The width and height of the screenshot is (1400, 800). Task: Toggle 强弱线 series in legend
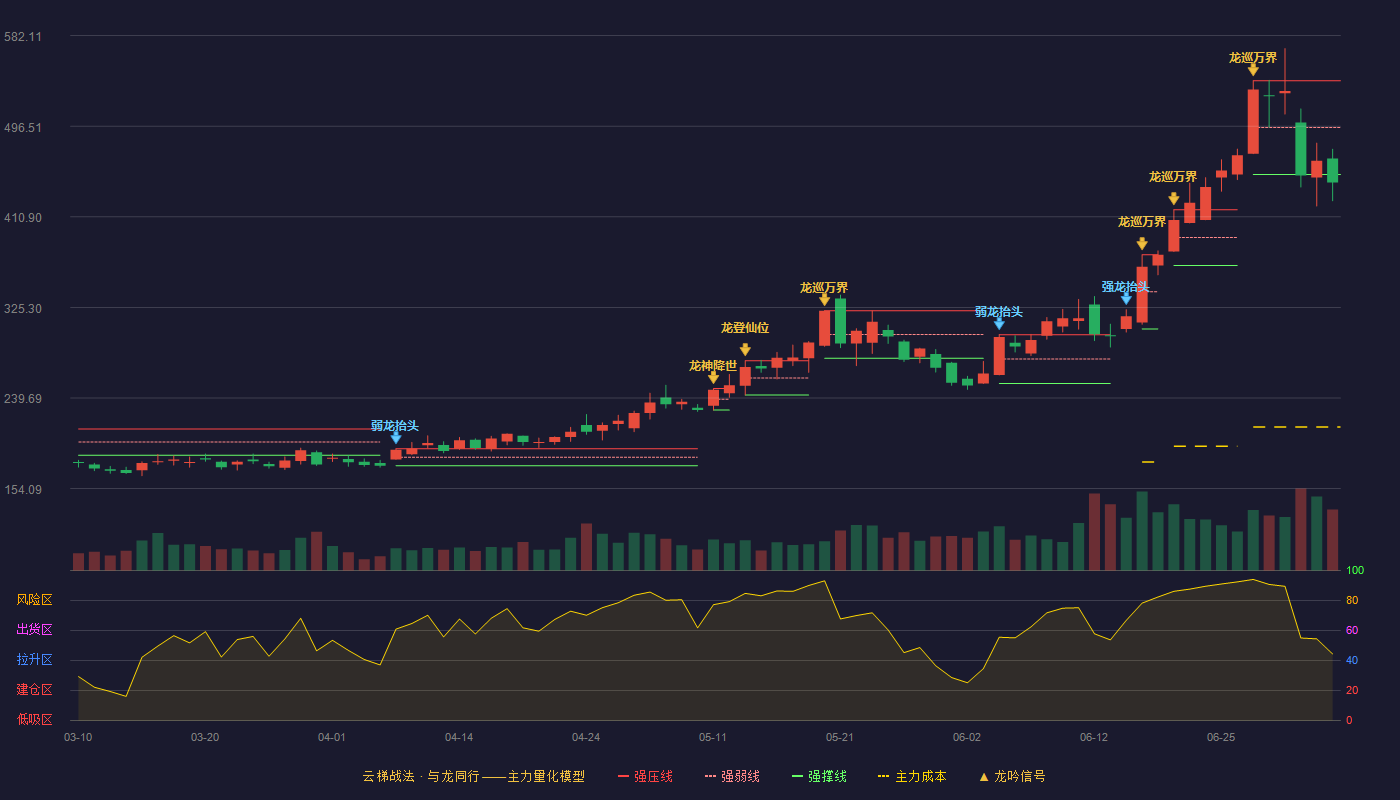(732, 776)
